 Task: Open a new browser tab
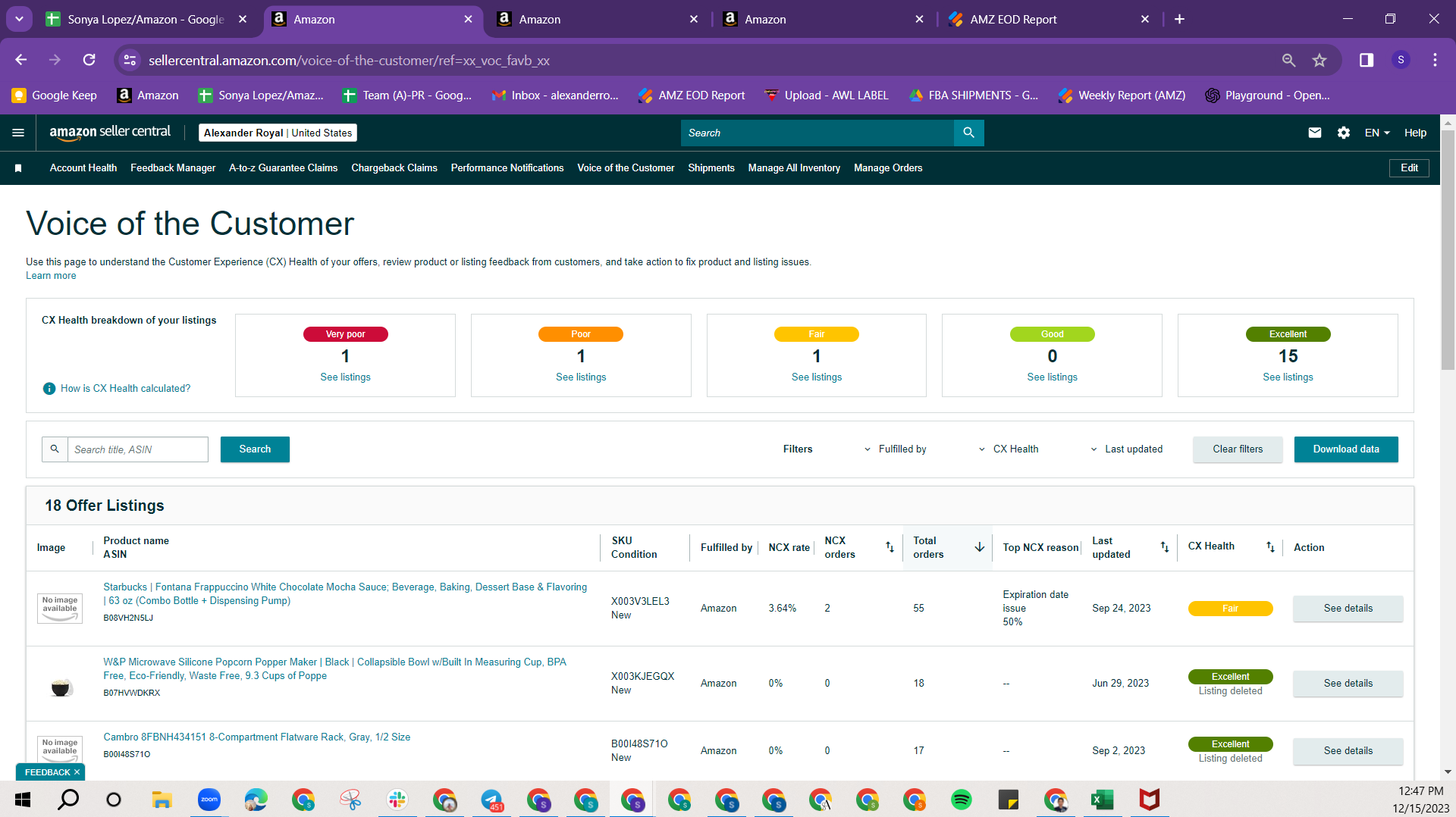pos(1179,19)
